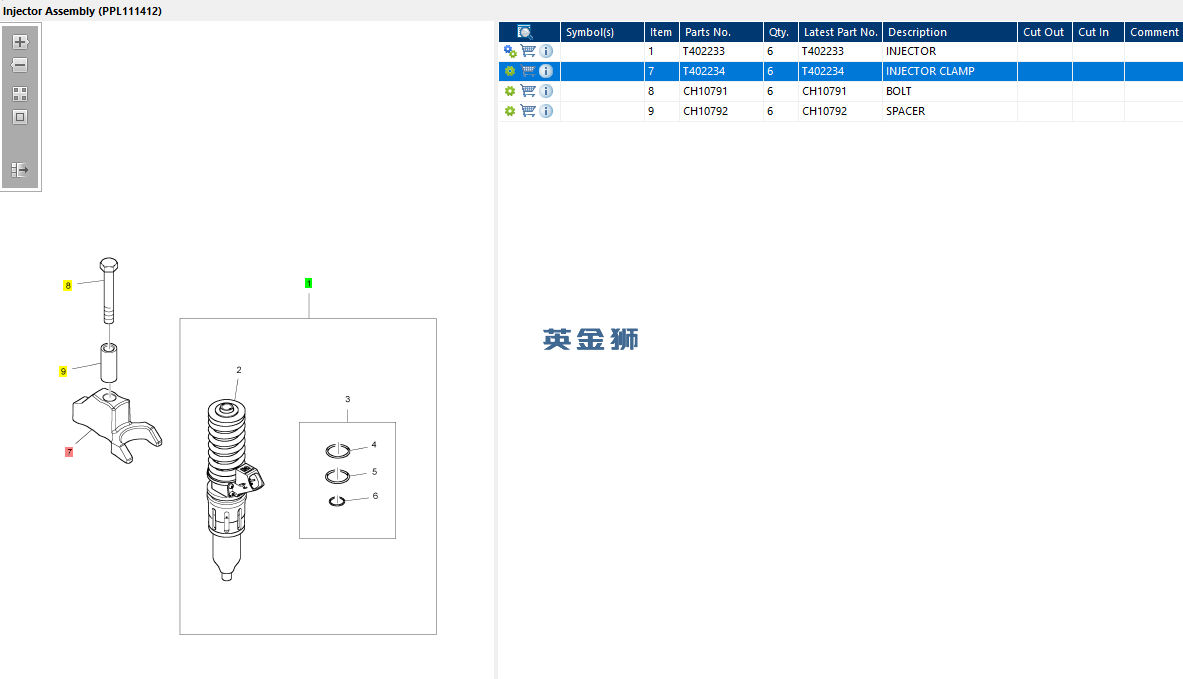Viewport: 1183px width, 679px height.
Task: Click the green callout label 1 in diagram
Action: click(x=309, y=283)
